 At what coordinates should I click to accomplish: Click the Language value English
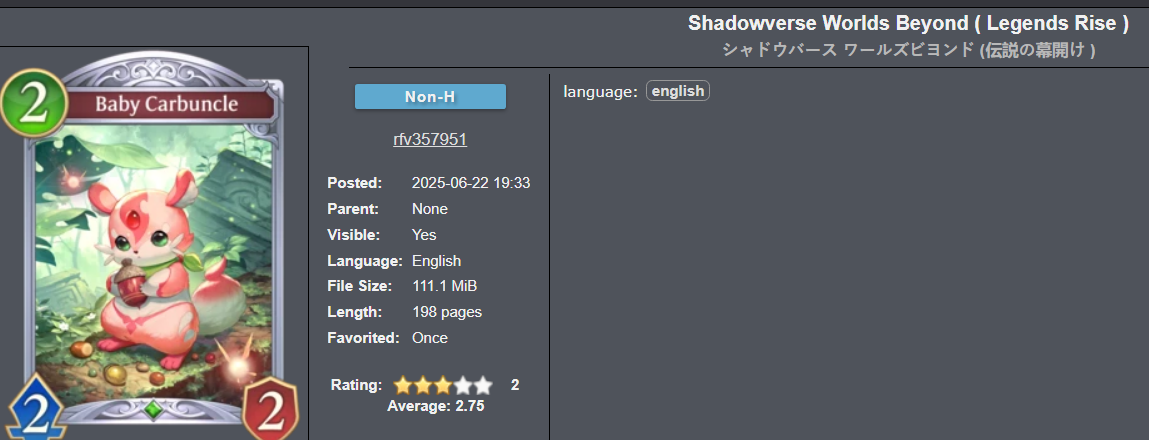(x=437, y=260)
